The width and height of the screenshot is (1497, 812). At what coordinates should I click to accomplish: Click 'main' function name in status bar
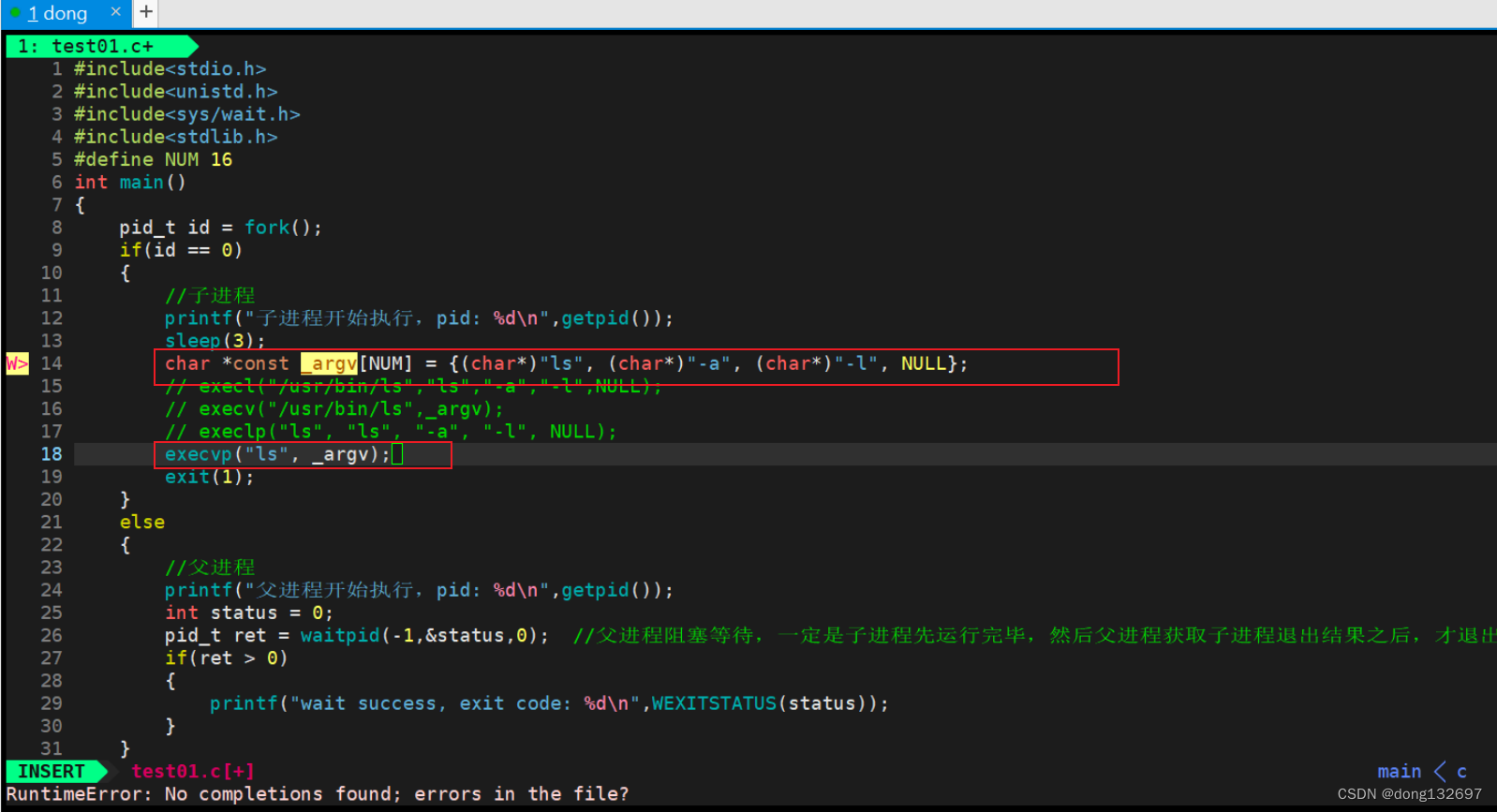coord(1399,771)
